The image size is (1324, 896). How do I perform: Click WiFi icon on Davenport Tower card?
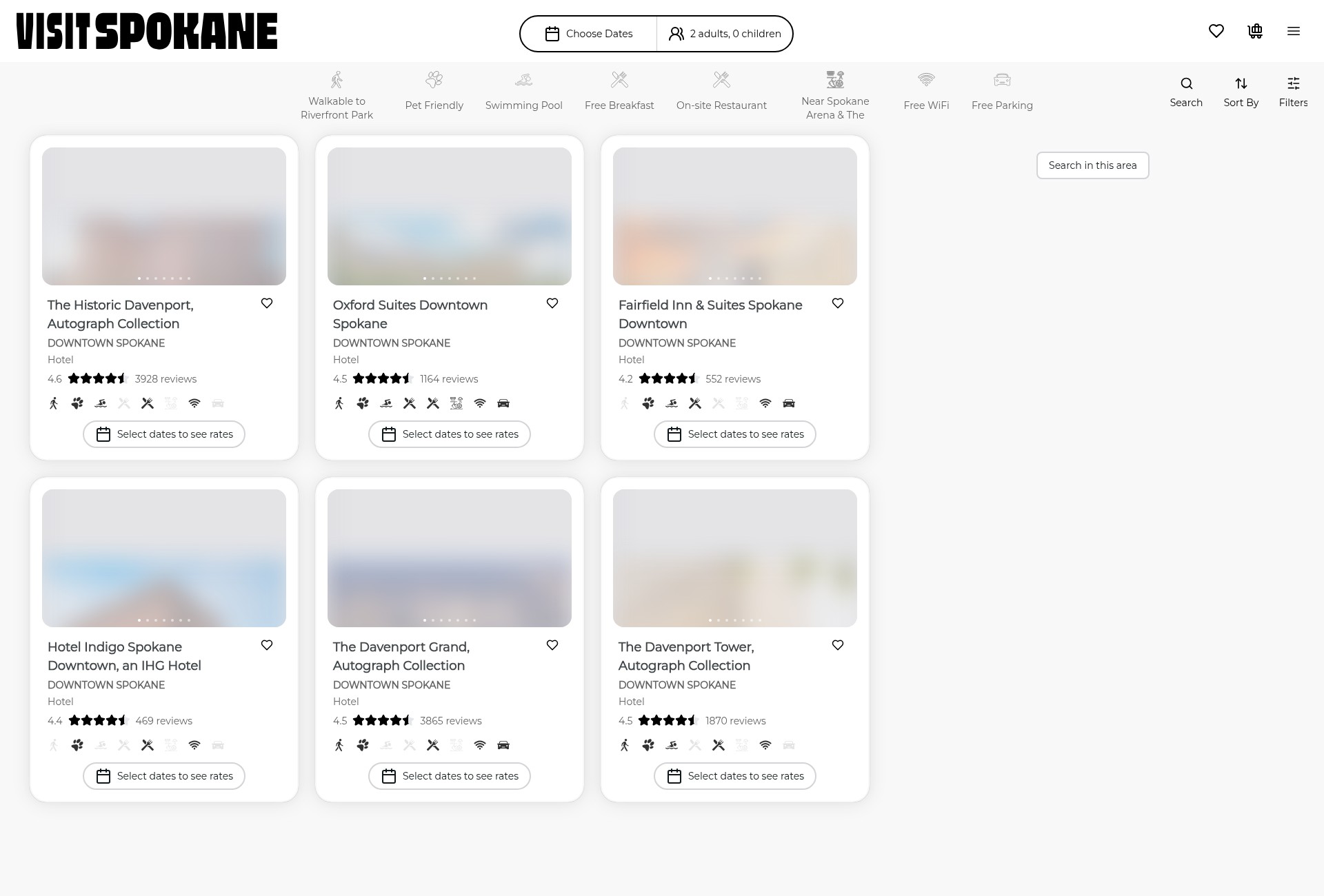(765, 745)
